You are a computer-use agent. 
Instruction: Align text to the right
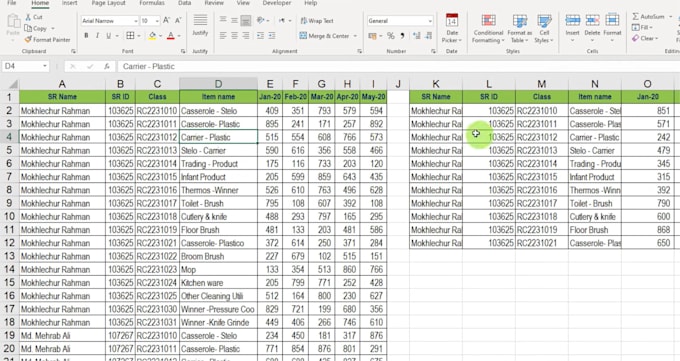(245, 36)
